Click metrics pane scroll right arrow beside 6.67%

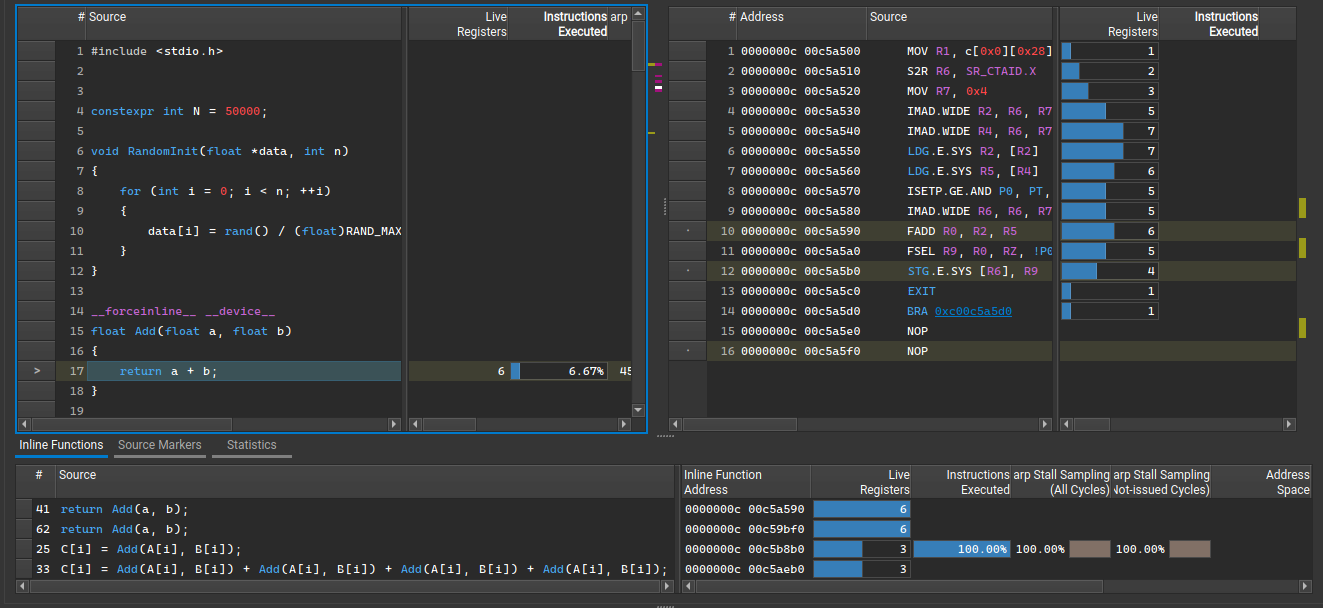click(x=624, y=424)
